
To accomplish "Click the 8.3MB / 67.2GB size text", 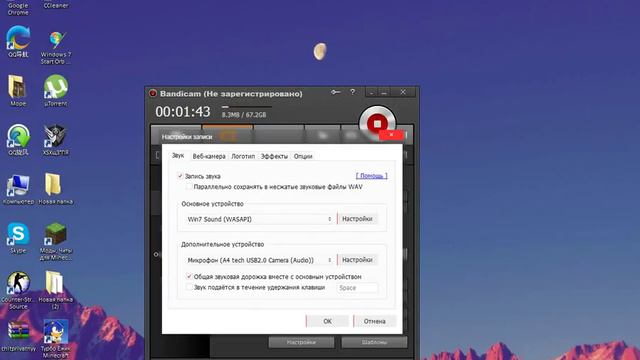I will 244,115.
